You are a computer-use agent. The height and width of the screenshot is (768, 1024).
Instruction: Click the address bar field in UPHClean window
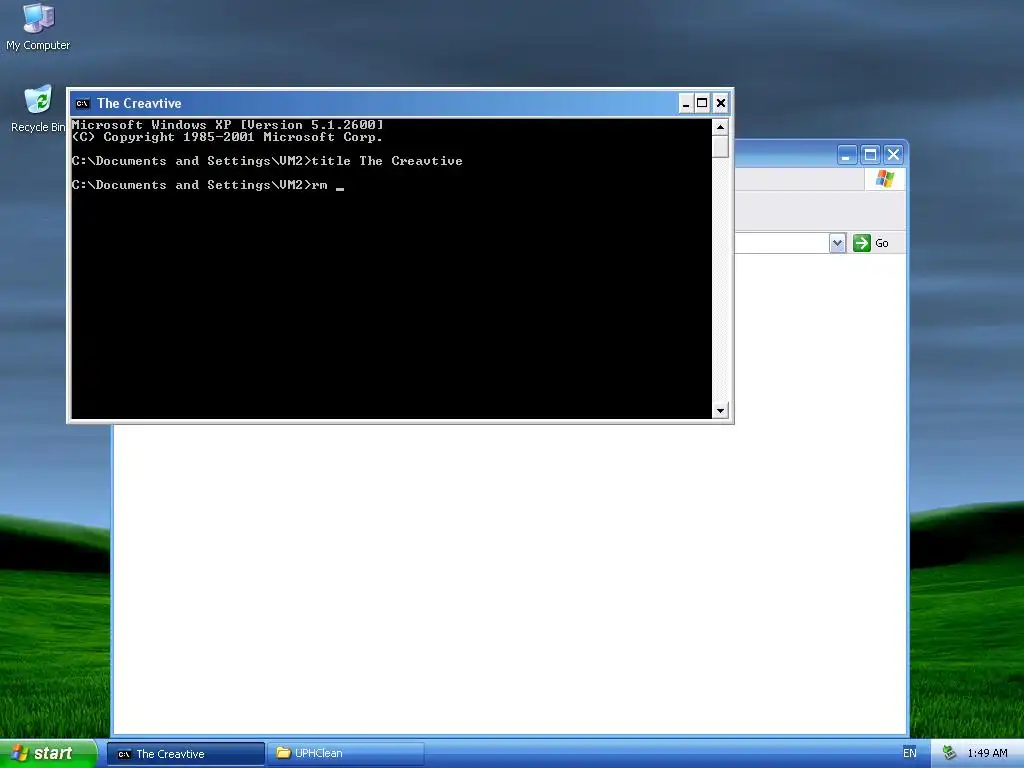tap(782, 243)
